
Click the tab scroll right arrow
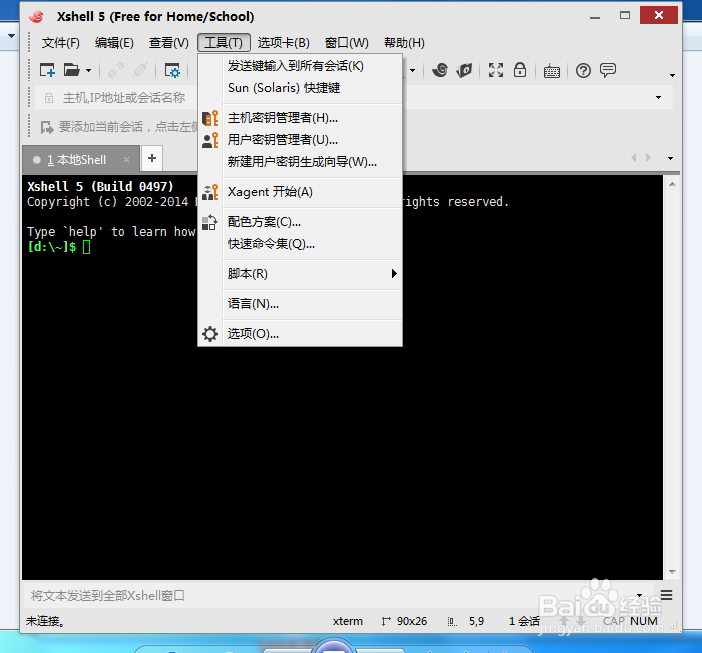pos(648,158)
